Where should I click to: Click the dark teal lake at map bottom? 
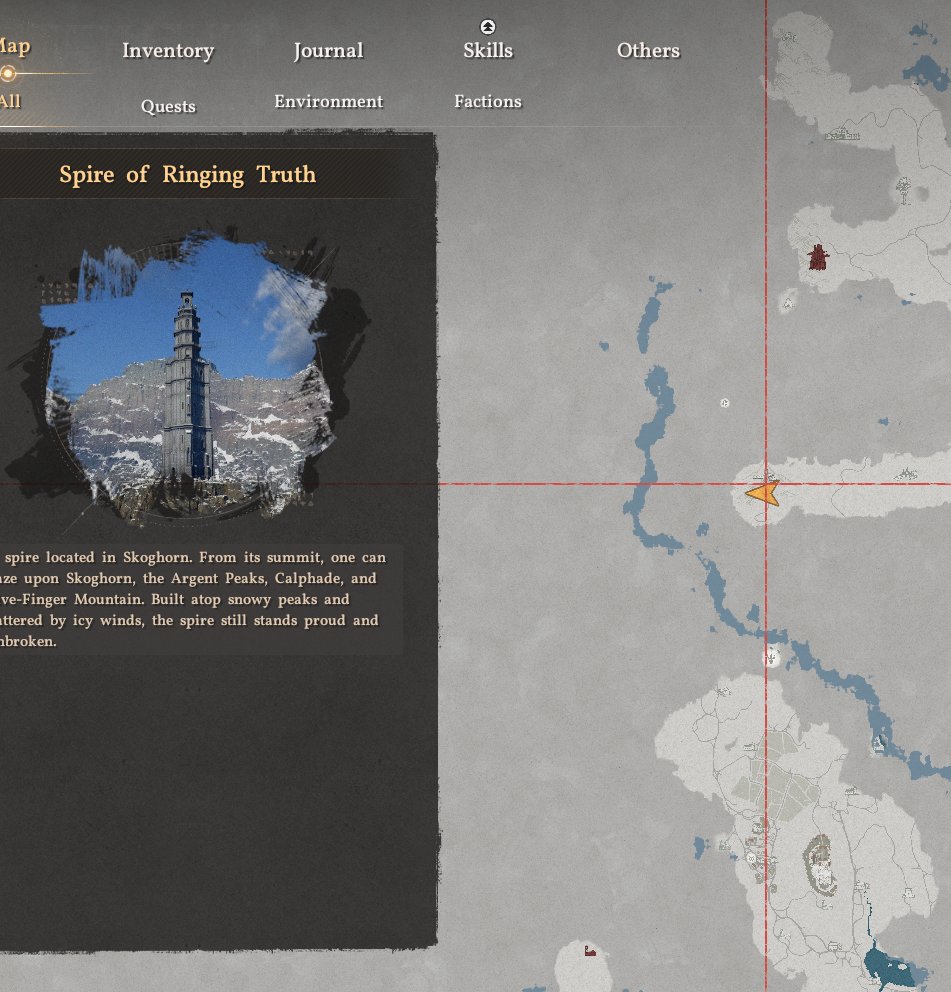[x=889, y=965]
